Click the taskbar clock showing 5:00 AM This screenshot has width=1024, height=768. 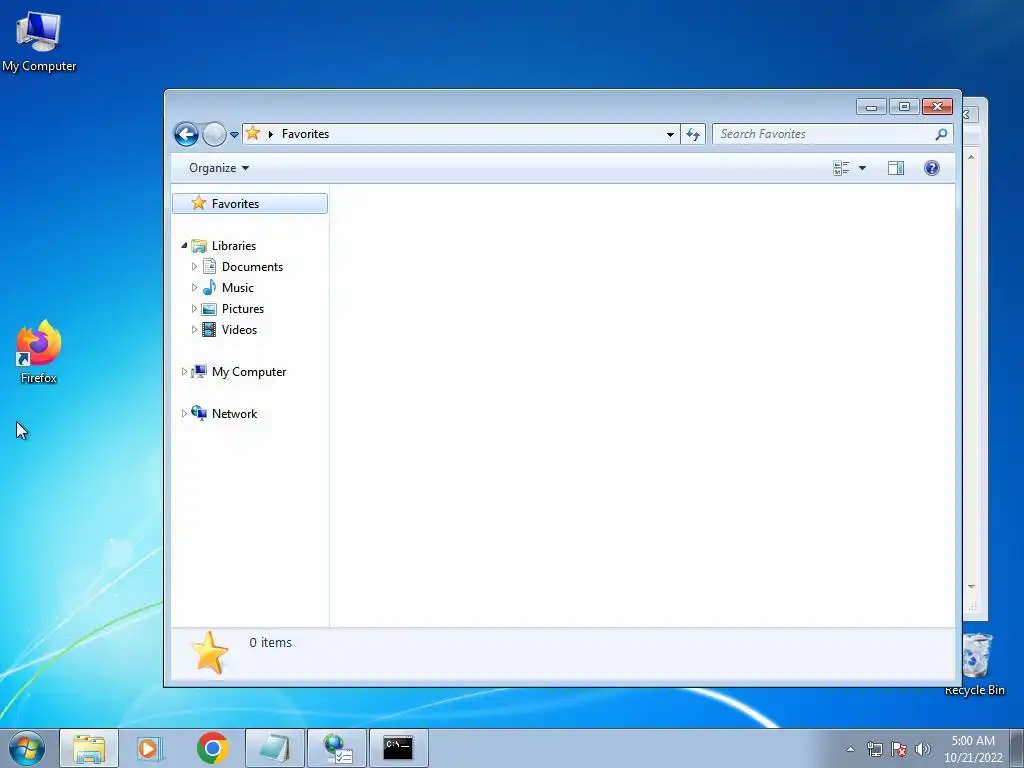(973, 749)
